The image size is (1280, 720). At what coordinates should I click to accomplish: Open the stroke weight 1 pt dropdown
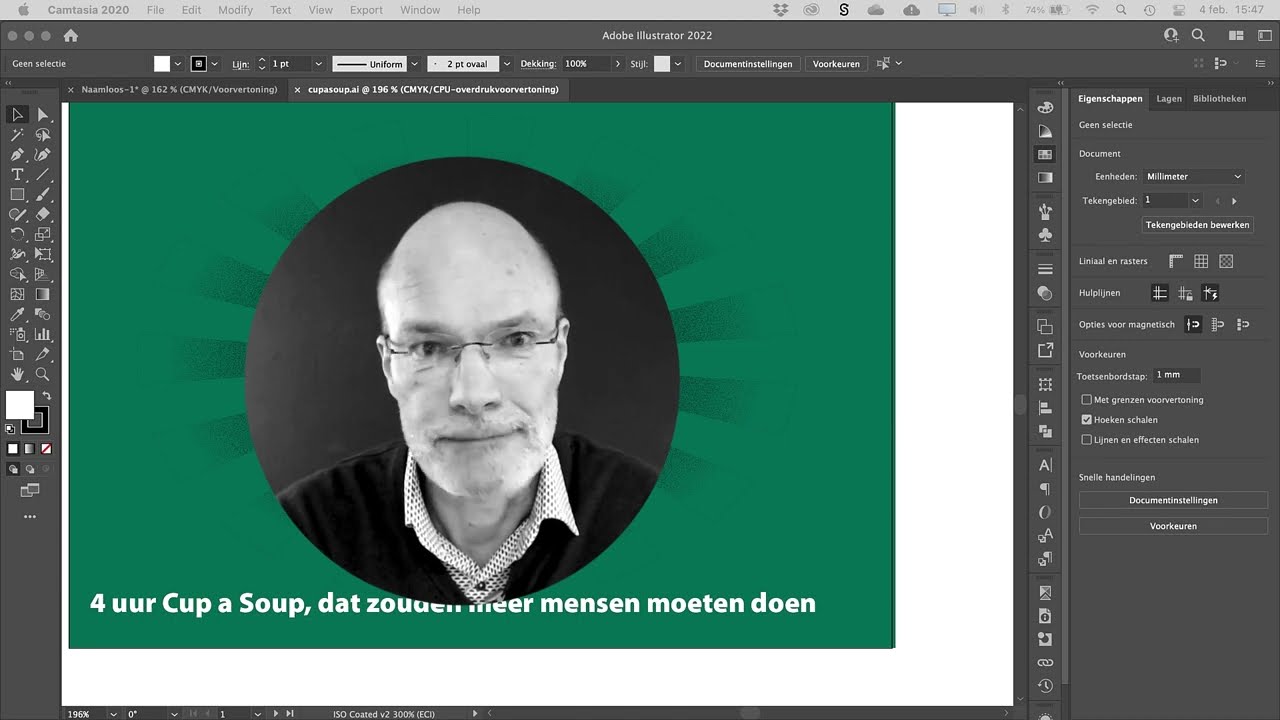click(x=318, y=64)
